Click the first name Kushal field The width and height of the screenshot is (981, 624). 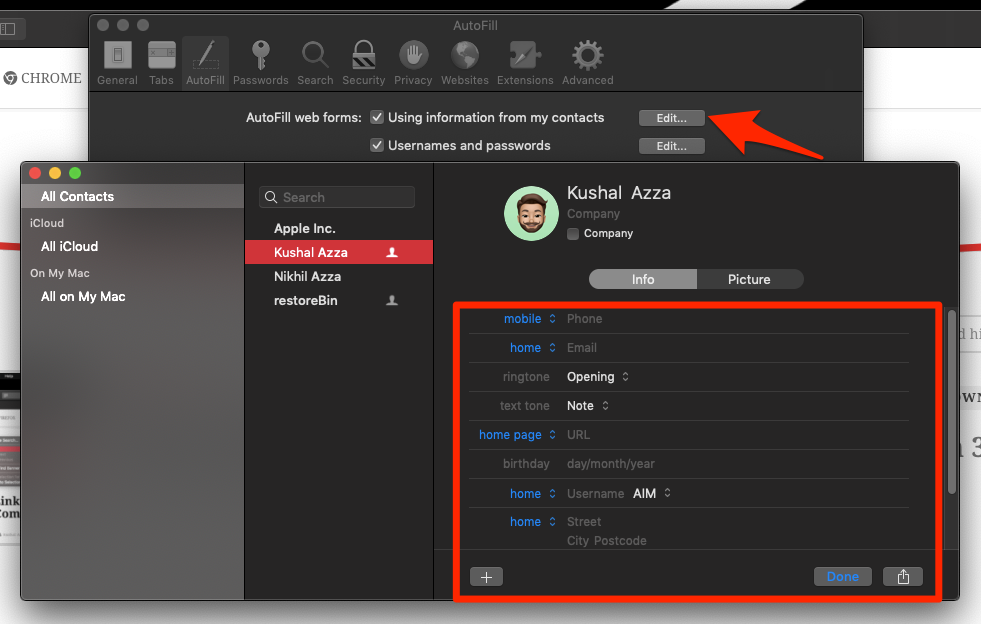[594, 193]
